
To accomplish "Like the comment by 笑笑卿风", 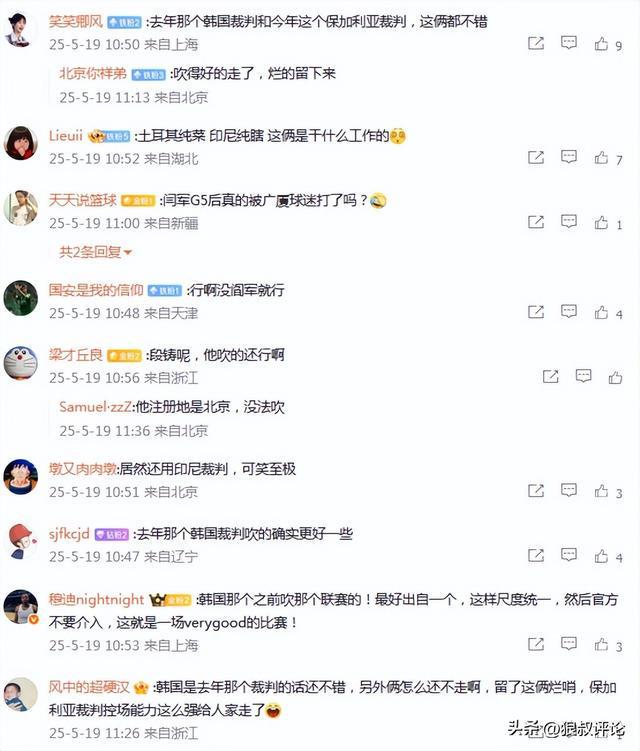I will (601, 44).
